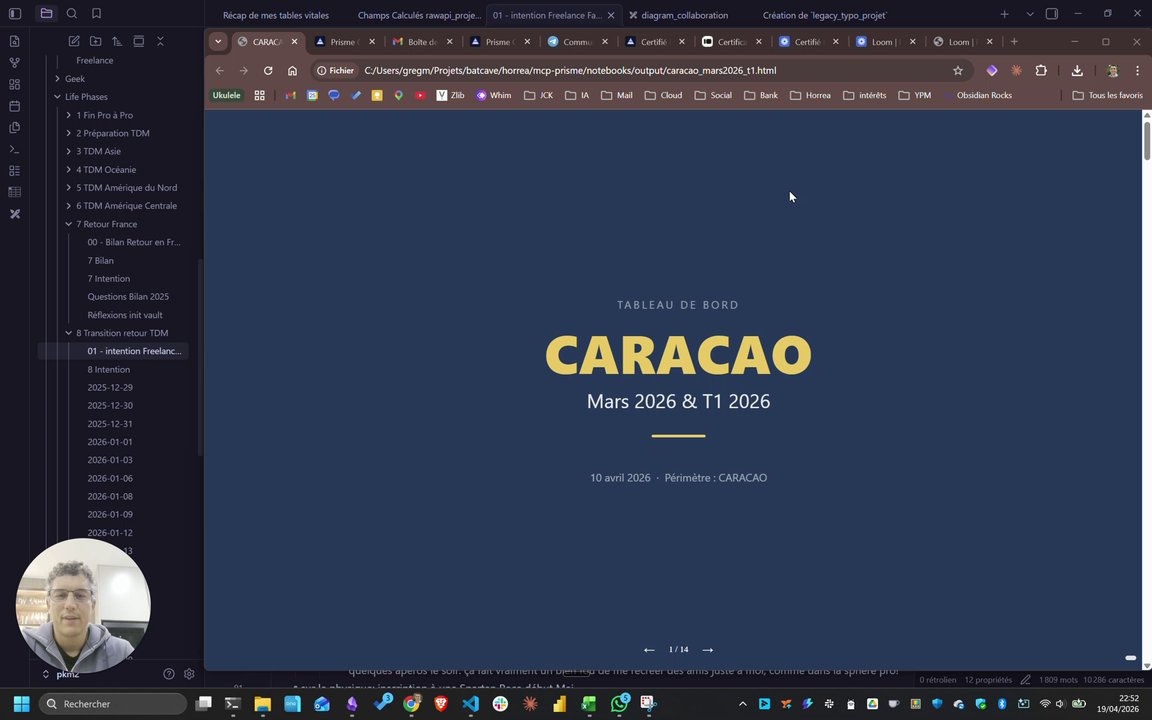
Task: Open the daily note calendar icon
Action: pos(15,106)
